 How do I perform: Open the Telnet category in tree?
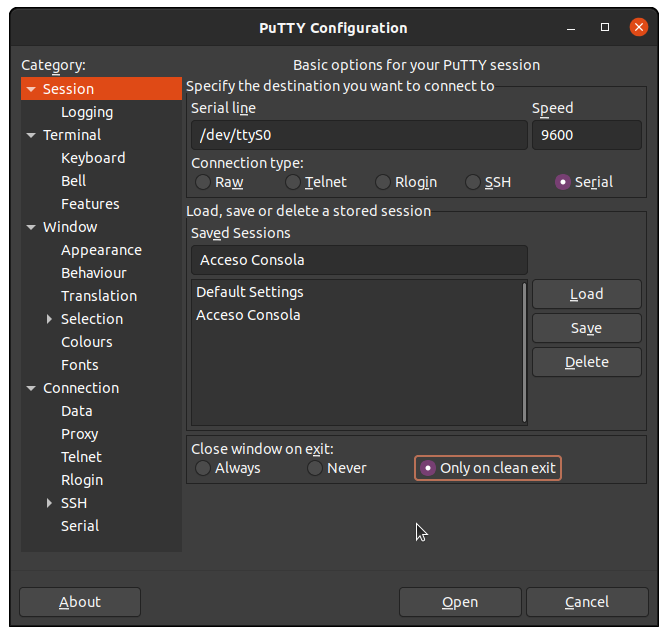click(81, 457)
